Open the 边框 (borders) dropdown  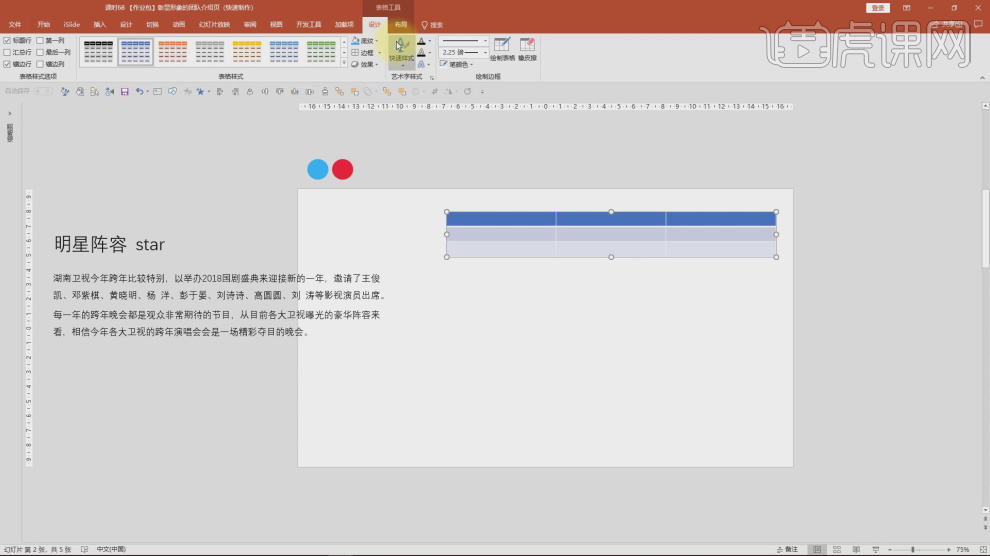pyautogui.click(x=366, y=53)
